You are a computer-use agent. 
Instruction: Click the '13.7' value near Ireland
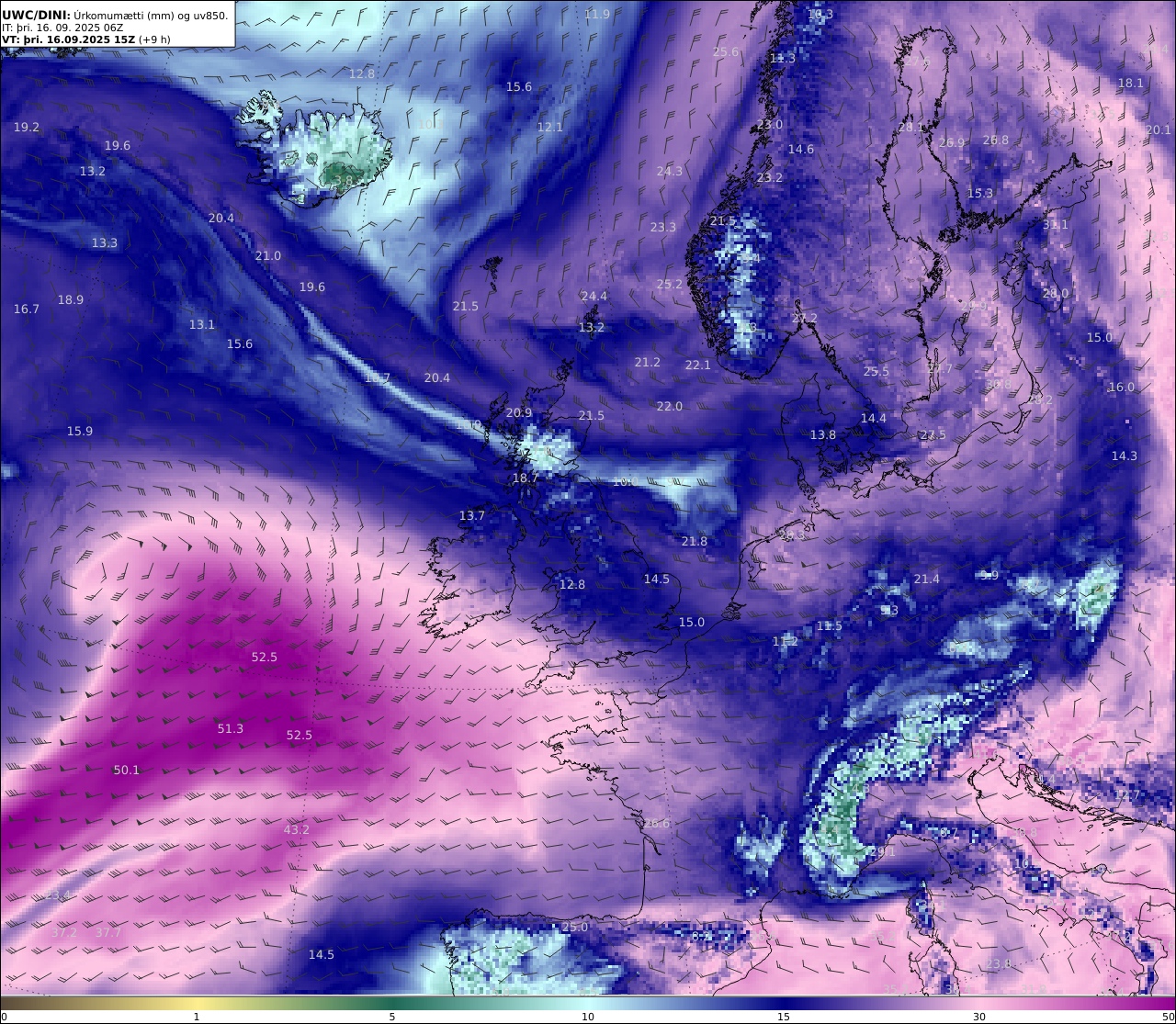pos(472,516)
